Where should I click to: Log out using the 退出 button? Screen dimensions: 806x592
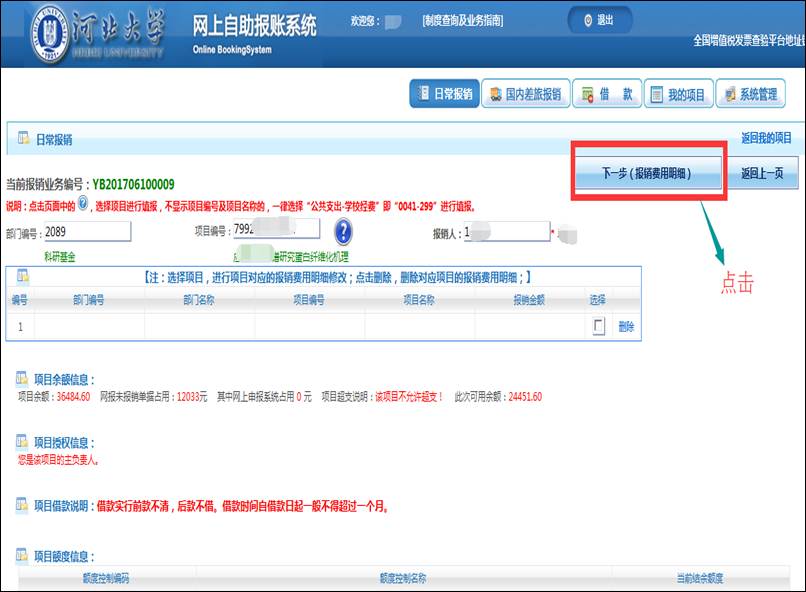click(x=599, y=20)
